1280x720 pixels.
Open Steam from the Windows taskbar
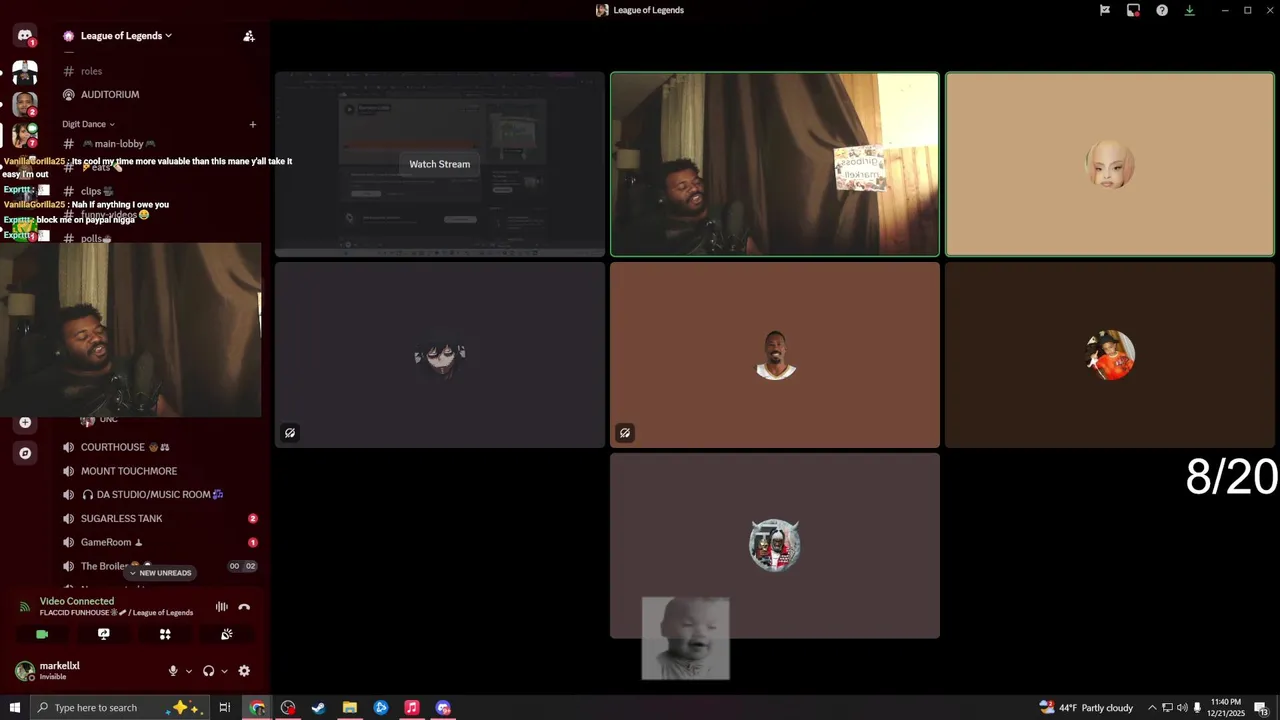point(319,708)
